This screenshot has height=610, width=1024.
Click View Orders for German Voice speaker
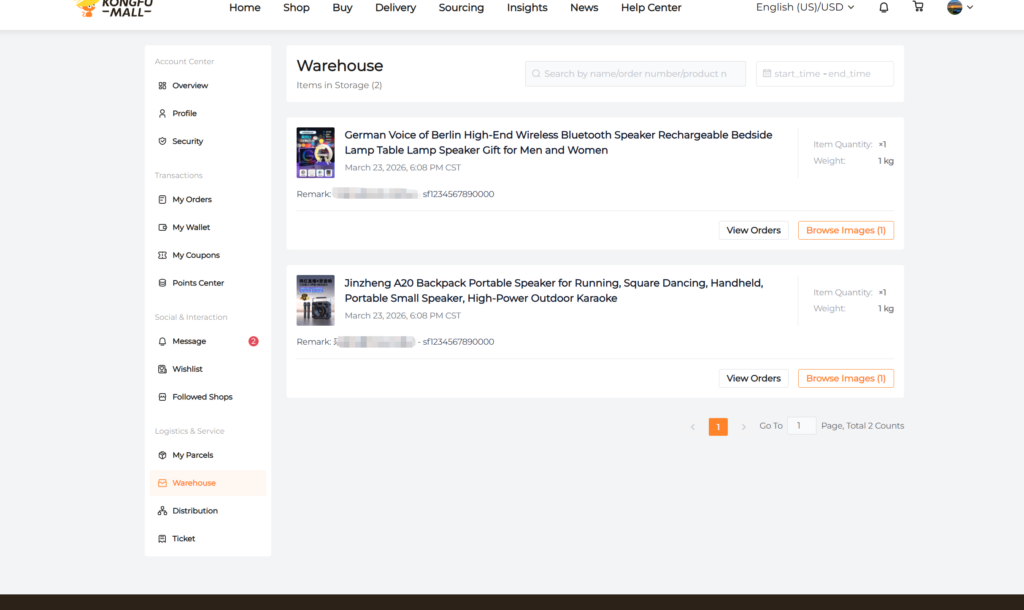(753, 231)
